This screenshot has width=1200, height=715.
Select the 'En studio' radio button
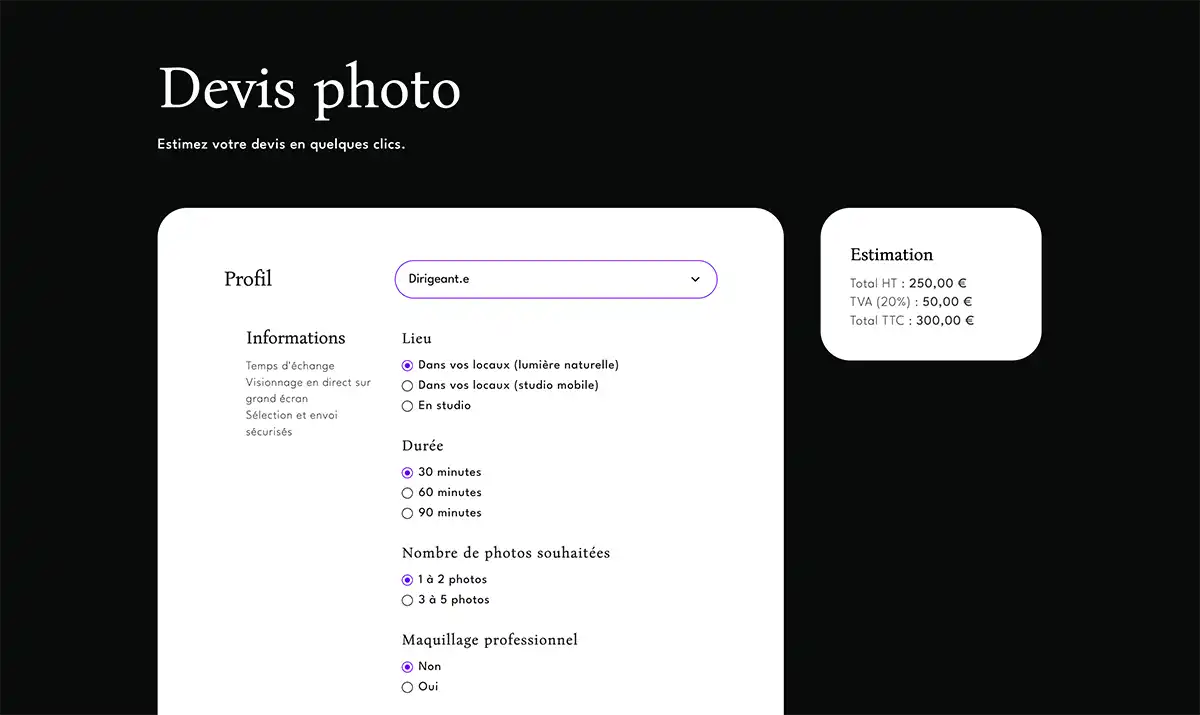(408, 406)
